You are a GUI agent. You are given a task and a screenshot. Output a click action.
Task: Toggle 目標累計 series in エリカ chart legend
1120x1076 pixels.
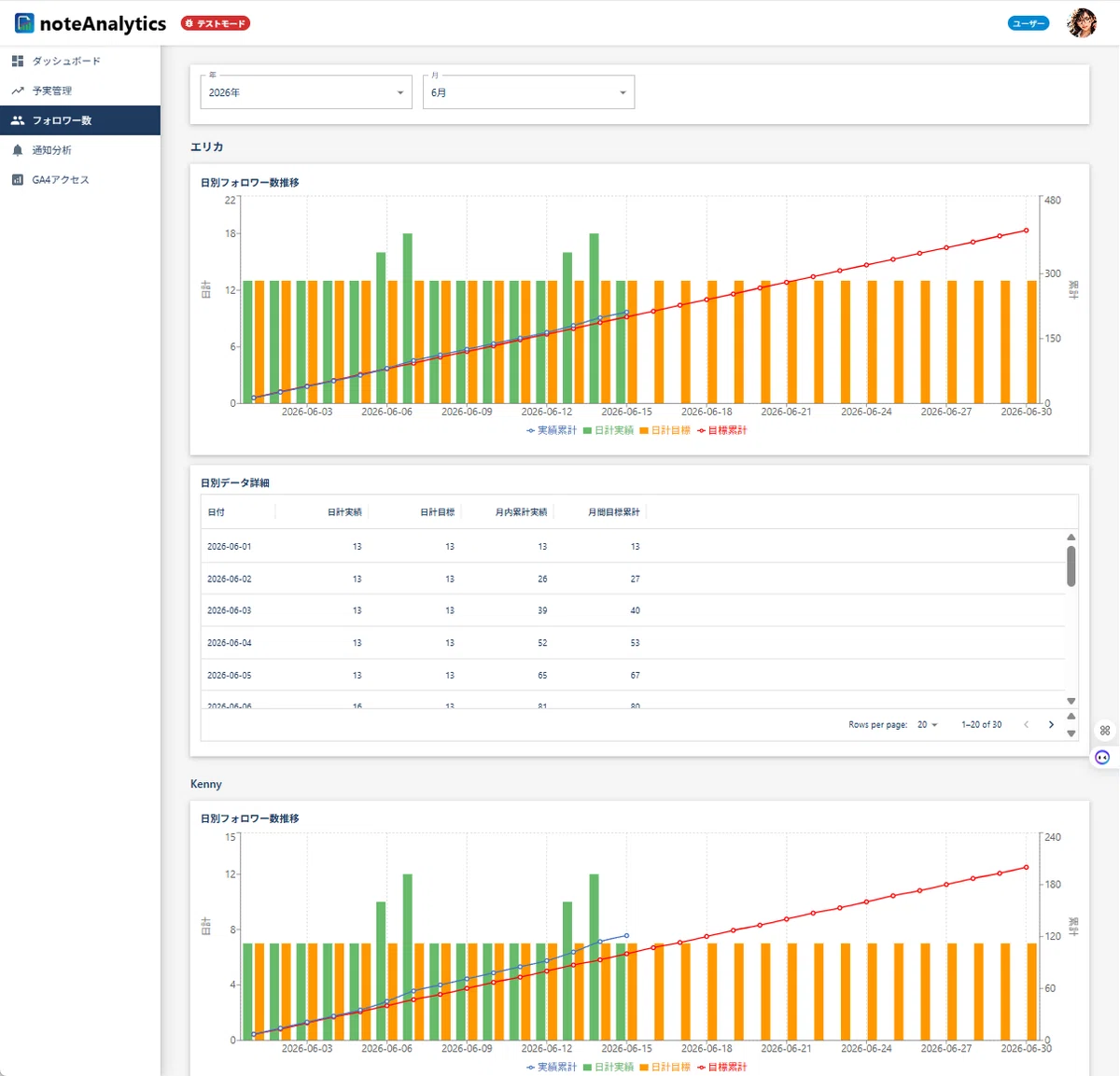point(722,430)
